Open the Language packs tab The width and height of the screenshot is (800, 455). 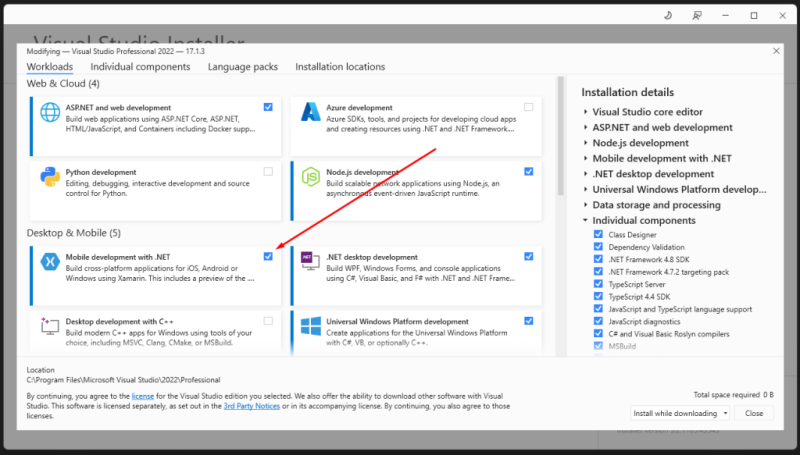coord(243,67)
